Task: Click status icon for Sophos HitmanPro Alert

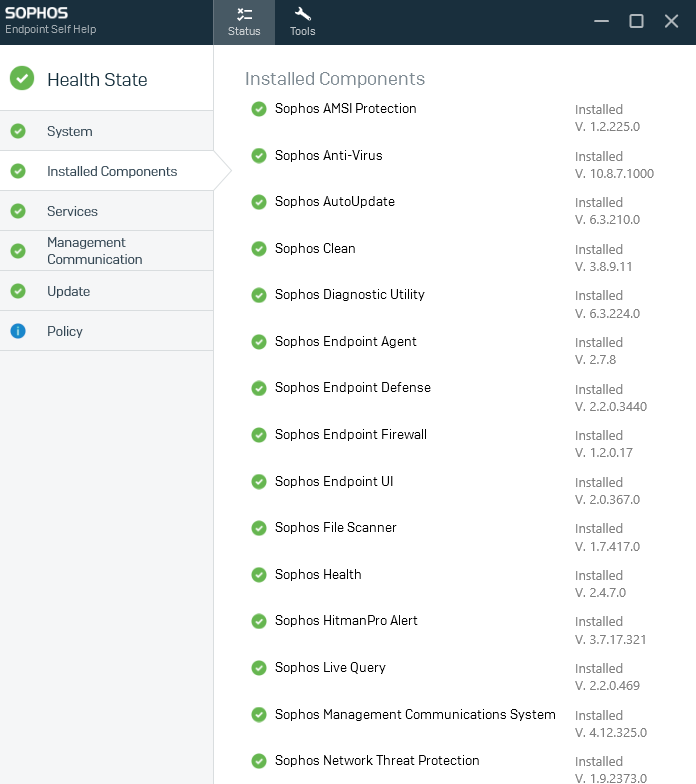Action: (x=259, y=621)
